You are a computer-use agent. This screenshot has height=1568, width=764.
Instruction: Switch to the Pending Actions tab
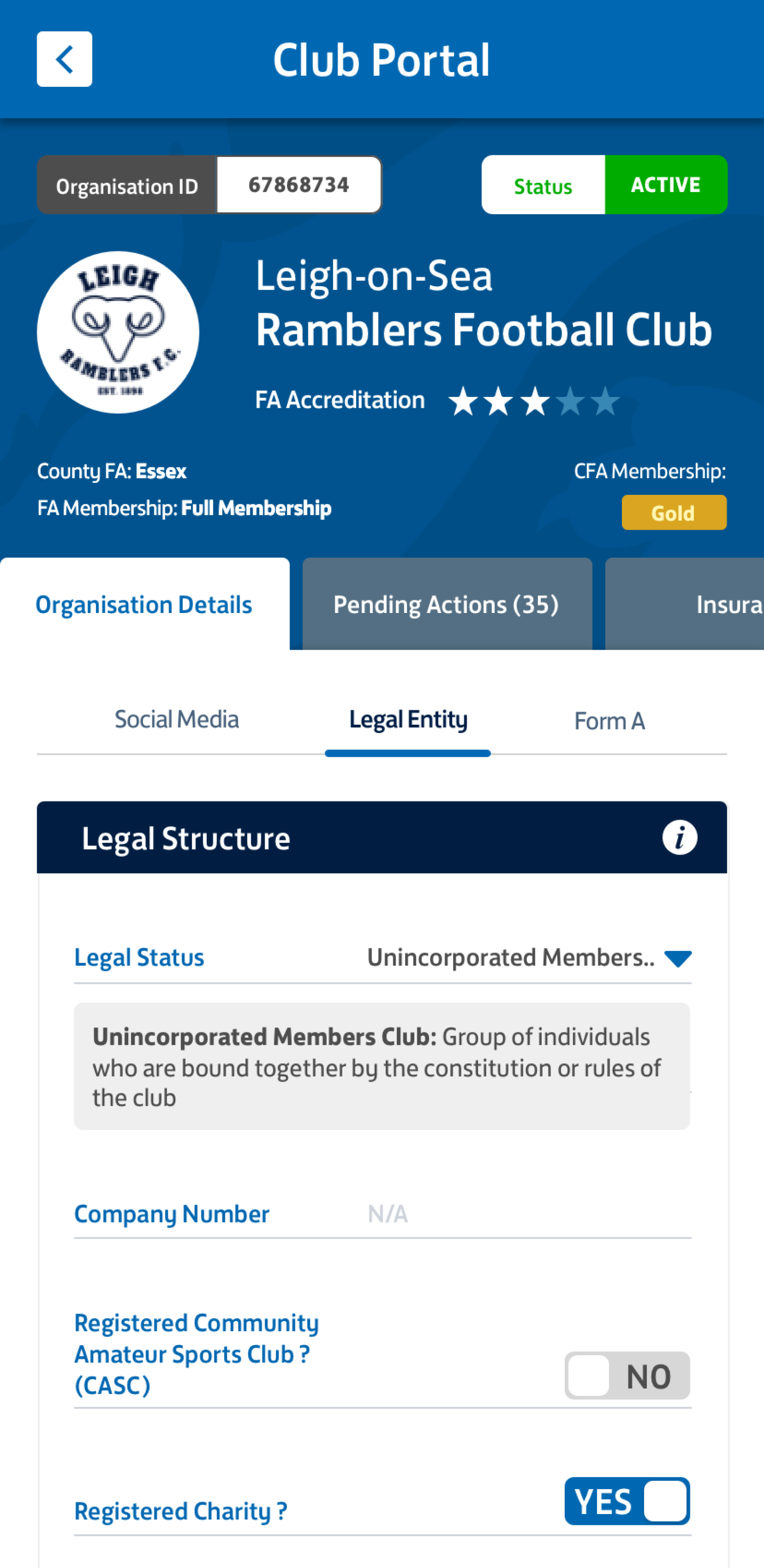[446, 604]
